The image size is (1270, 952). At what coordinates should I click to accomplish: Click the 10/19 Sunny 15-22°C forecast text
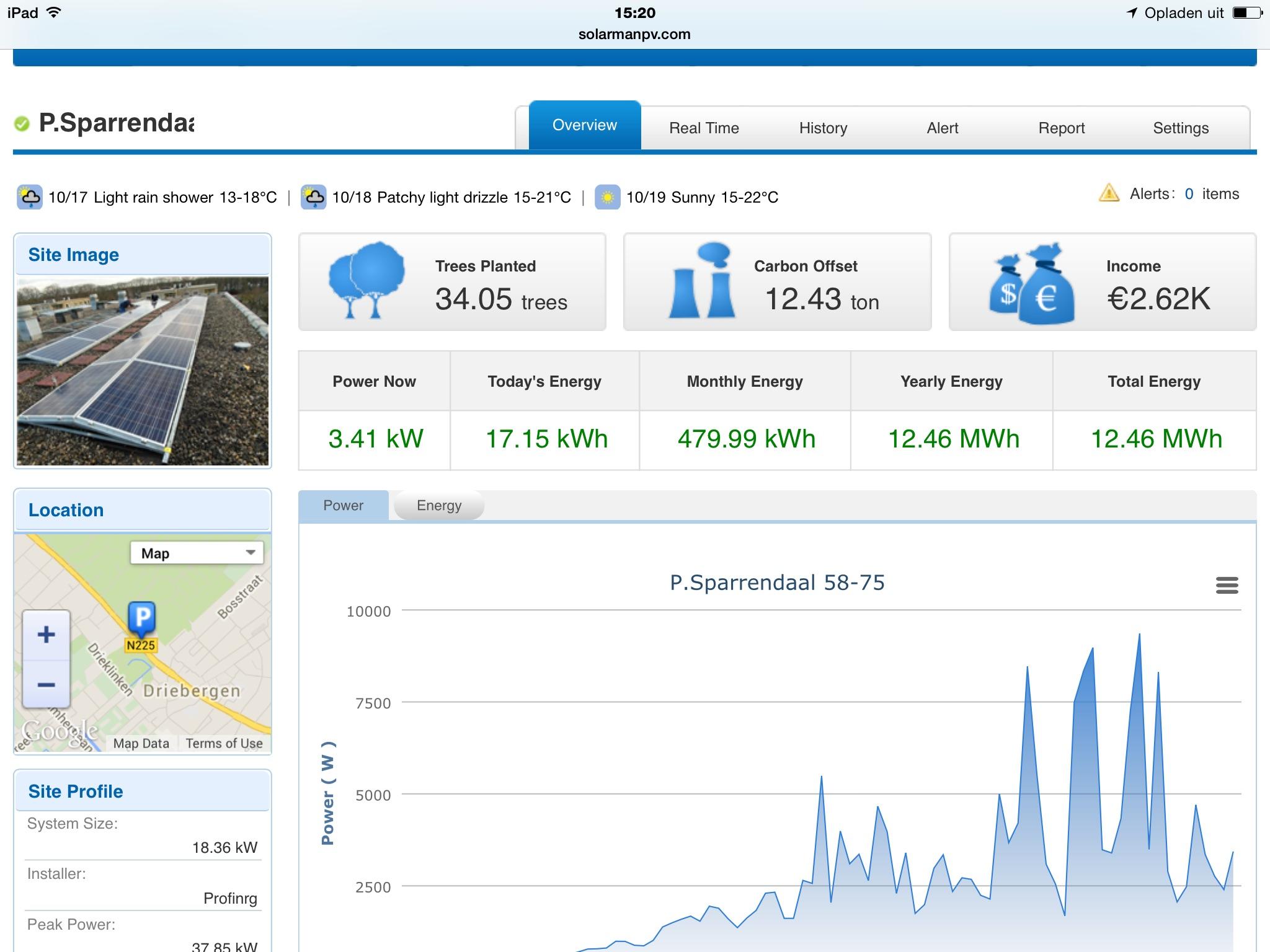point(702,197)
